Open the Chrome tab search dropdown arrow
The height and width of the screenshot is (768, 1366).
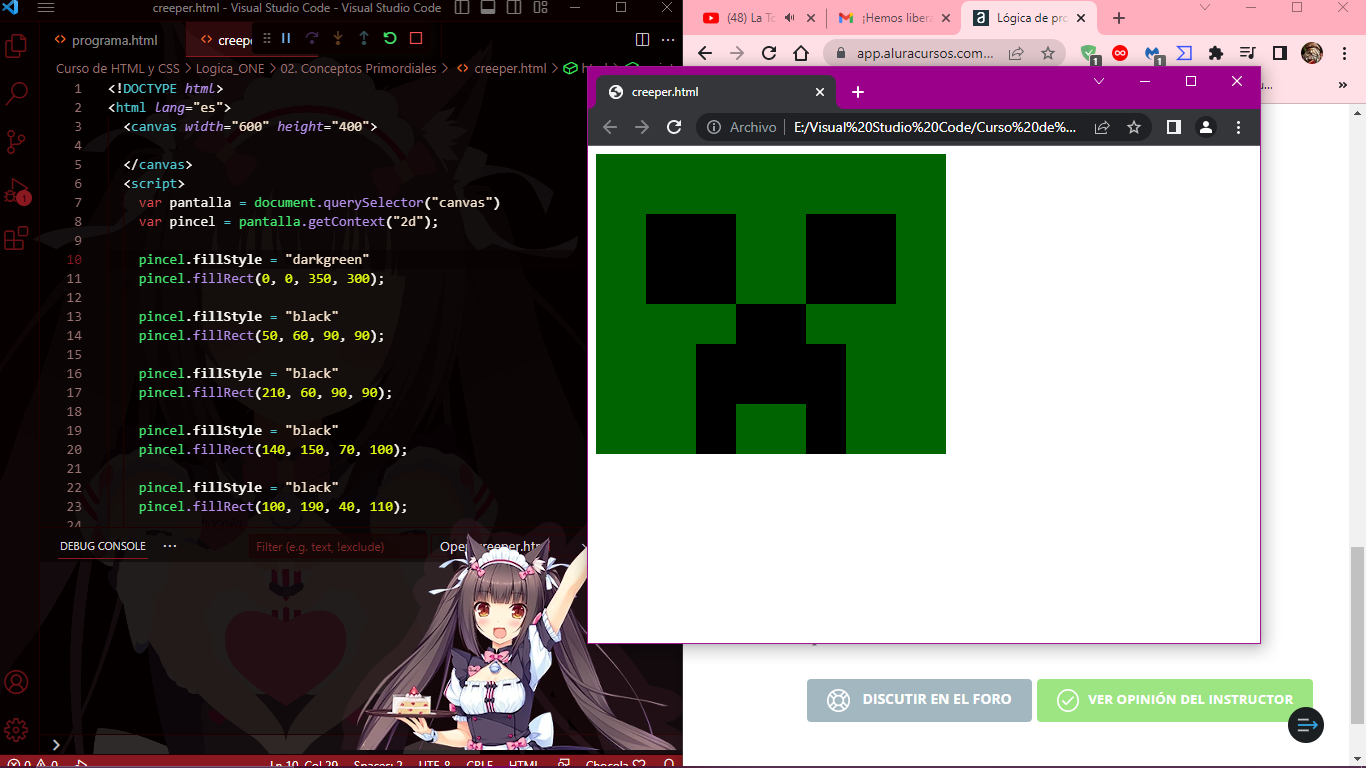pyautogui.click(x=1205, y=8)
